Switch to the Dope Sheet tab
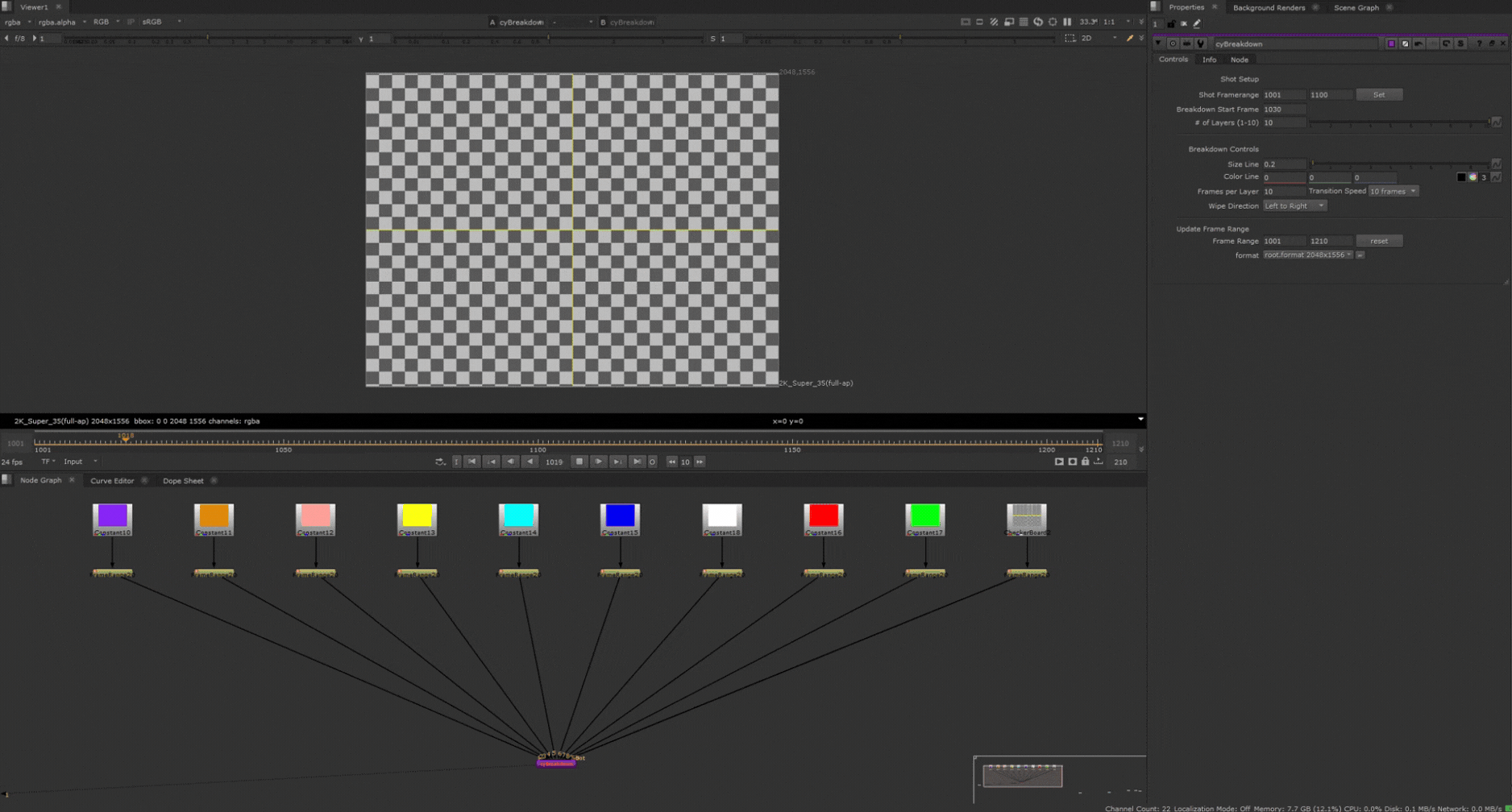 (183, 480)
